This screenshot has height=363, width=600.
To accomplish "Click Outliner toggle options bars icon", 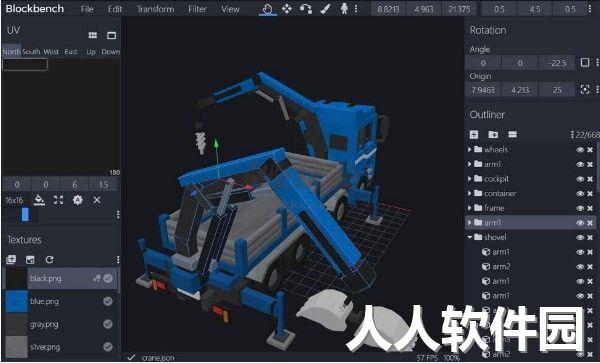I will [512, 134].
